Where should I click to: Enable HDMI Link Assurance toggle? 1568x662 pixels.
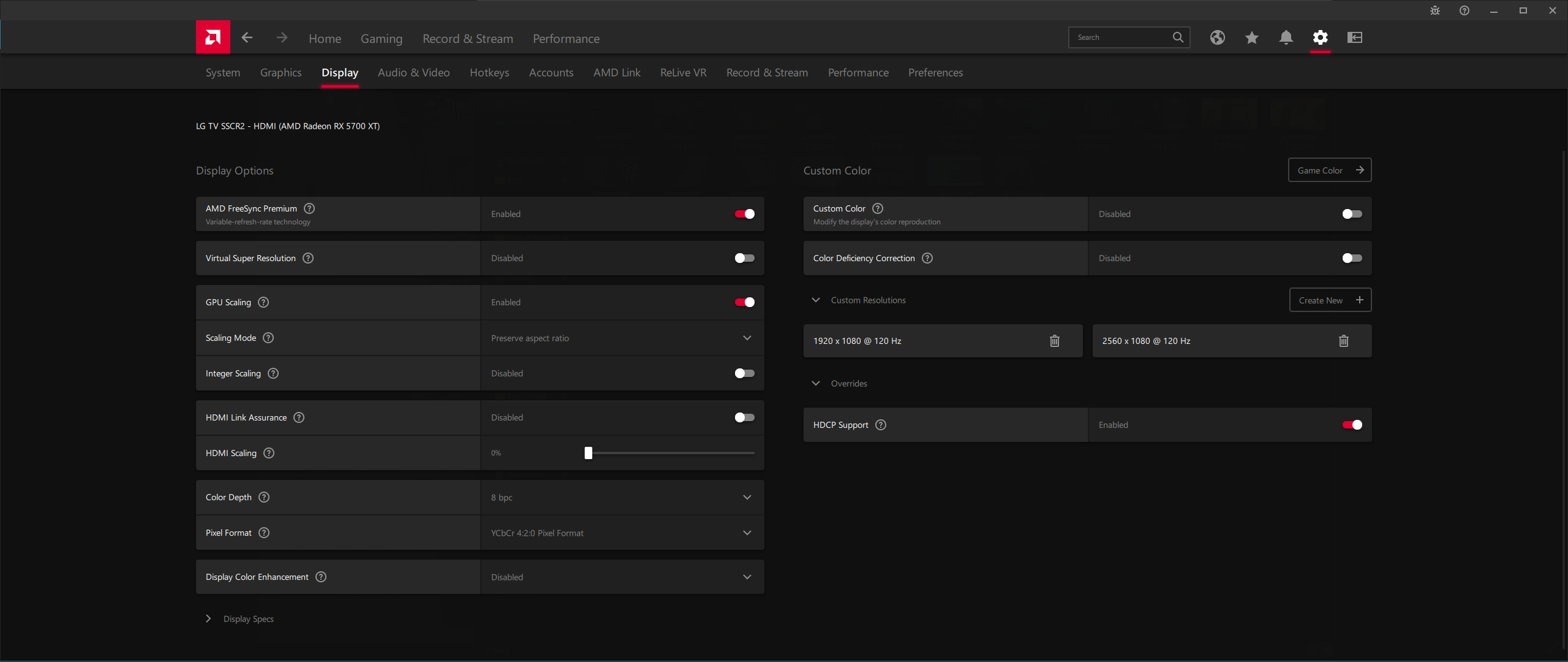click(x=745, y=417)
